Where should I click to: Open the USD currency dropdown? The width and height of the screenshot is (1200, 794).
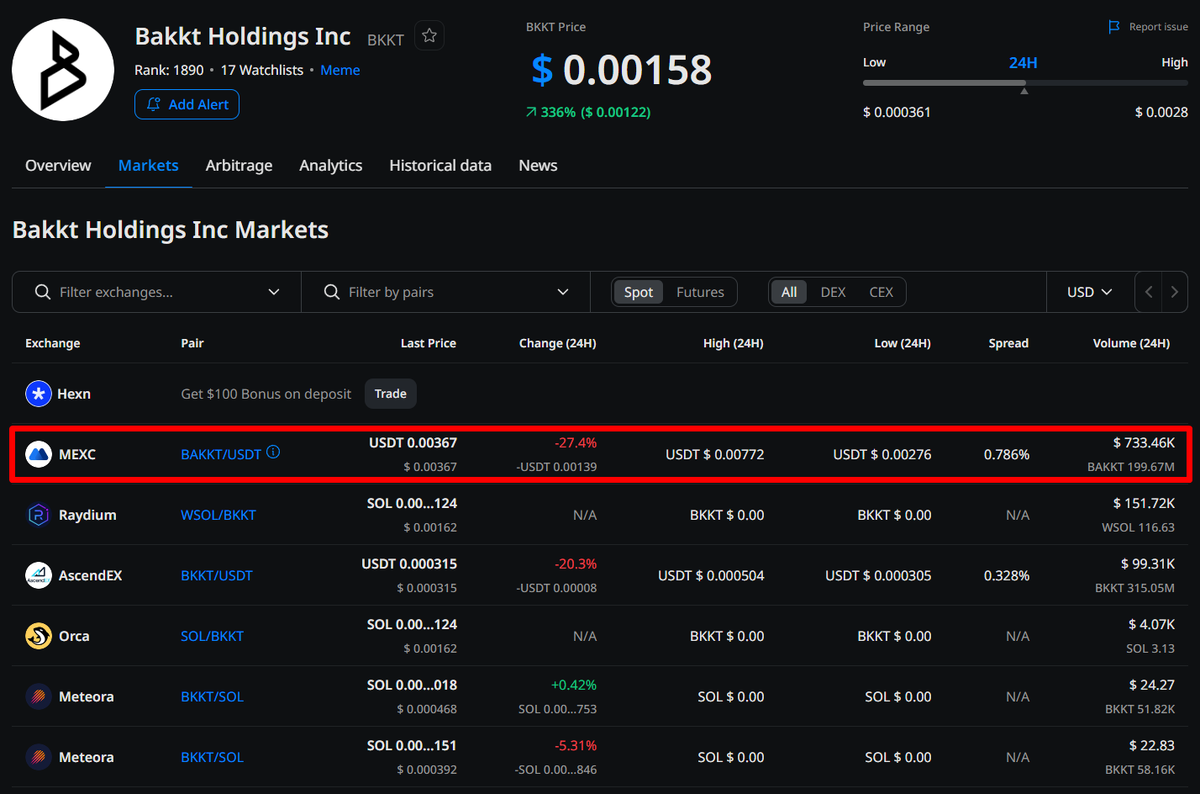coord(1090,292)
